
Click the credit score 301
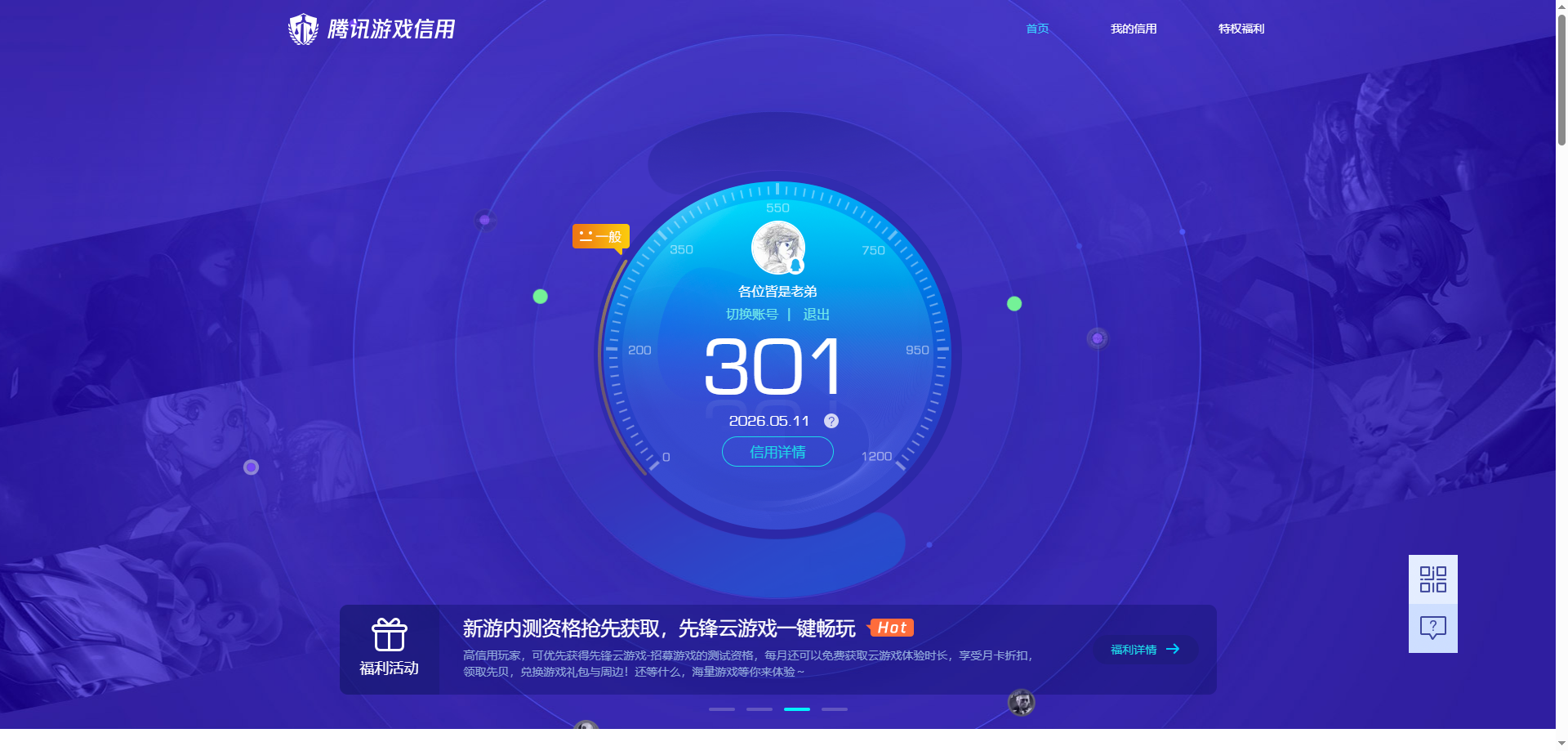point(773,367)
